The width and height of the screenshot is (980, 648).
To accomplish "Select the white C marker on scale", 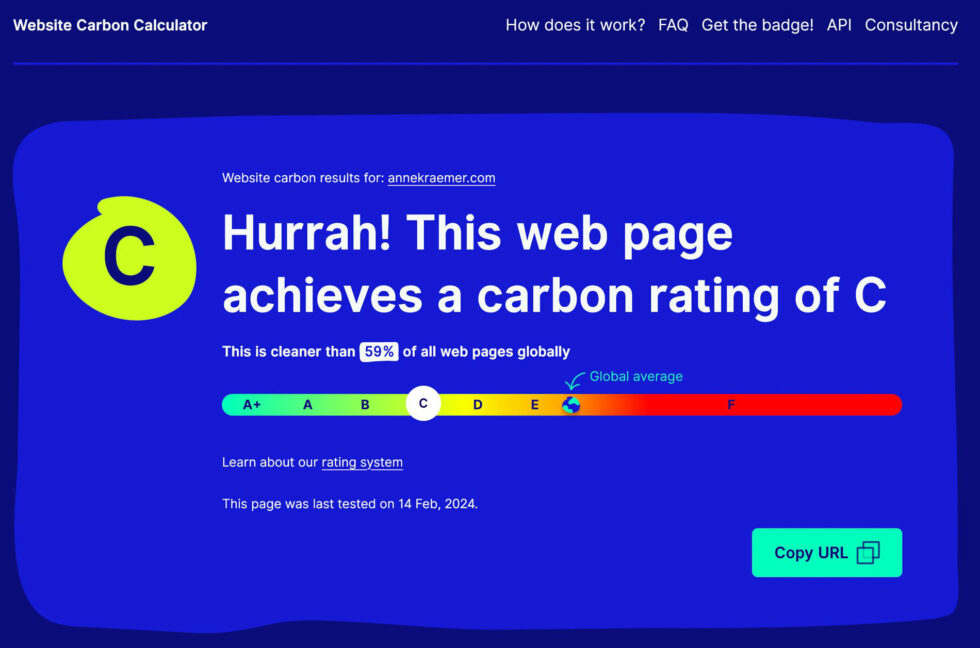I will pos(423,404).
